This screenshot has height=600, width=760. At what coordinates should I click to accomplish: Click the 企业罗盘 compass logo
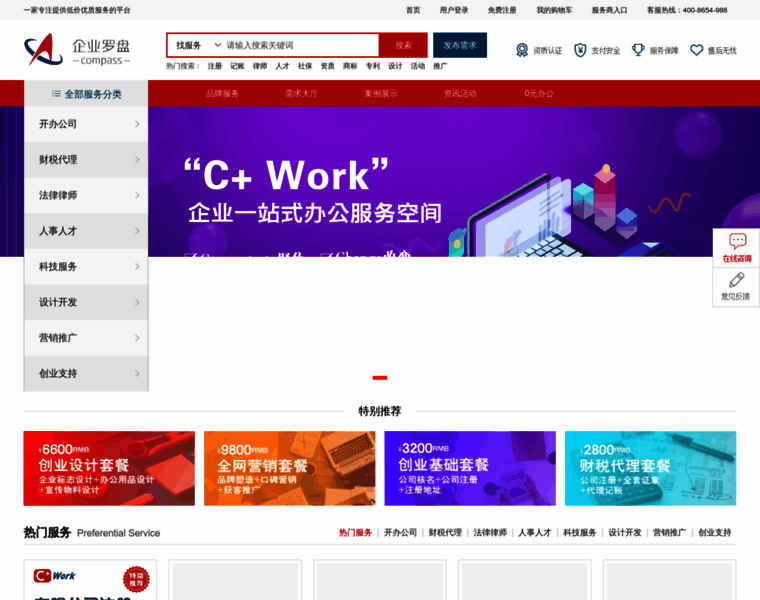[x=77, y=49]
